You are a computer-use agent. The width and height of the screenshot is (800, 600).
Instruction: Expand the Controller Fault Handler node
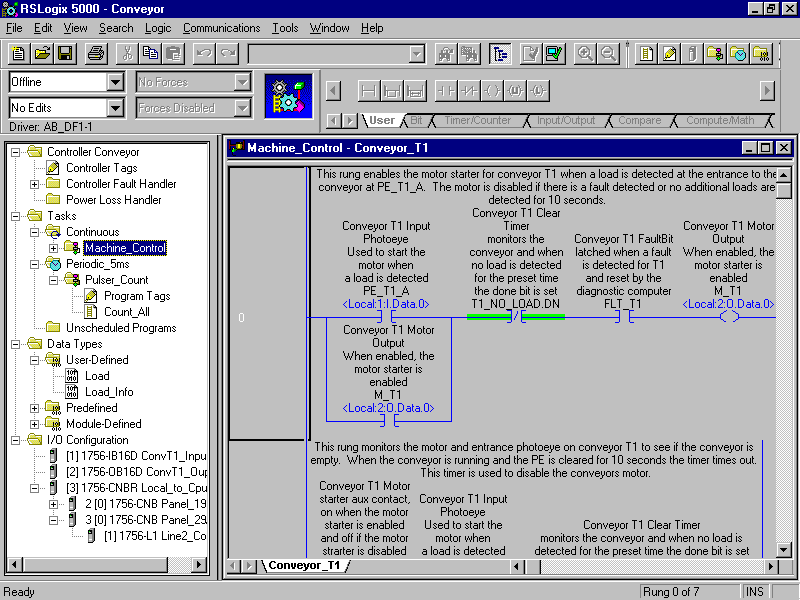[34, 184]
